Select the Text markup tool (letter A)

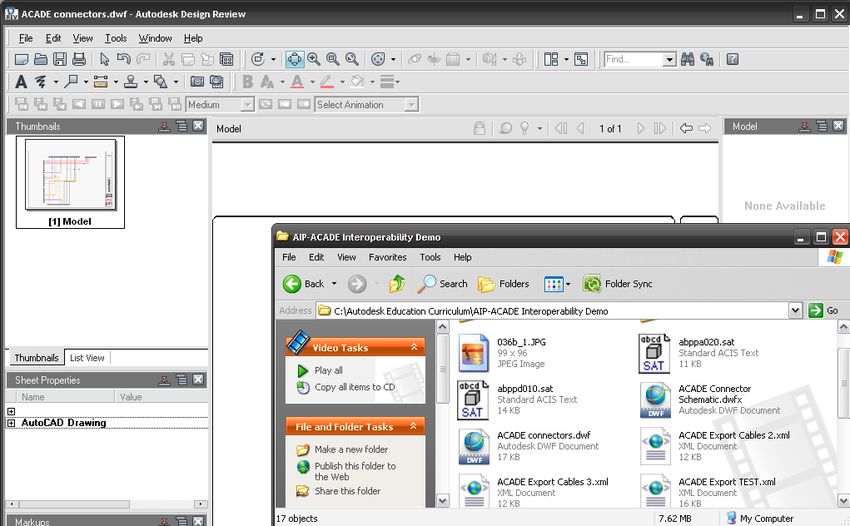tap(21, 82)
